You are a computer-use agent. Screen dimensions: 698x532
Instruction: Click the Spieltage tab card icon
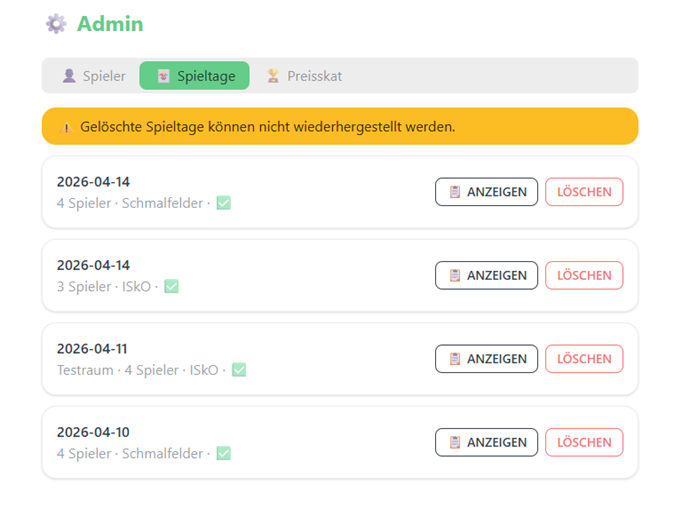tap(163, 76)
